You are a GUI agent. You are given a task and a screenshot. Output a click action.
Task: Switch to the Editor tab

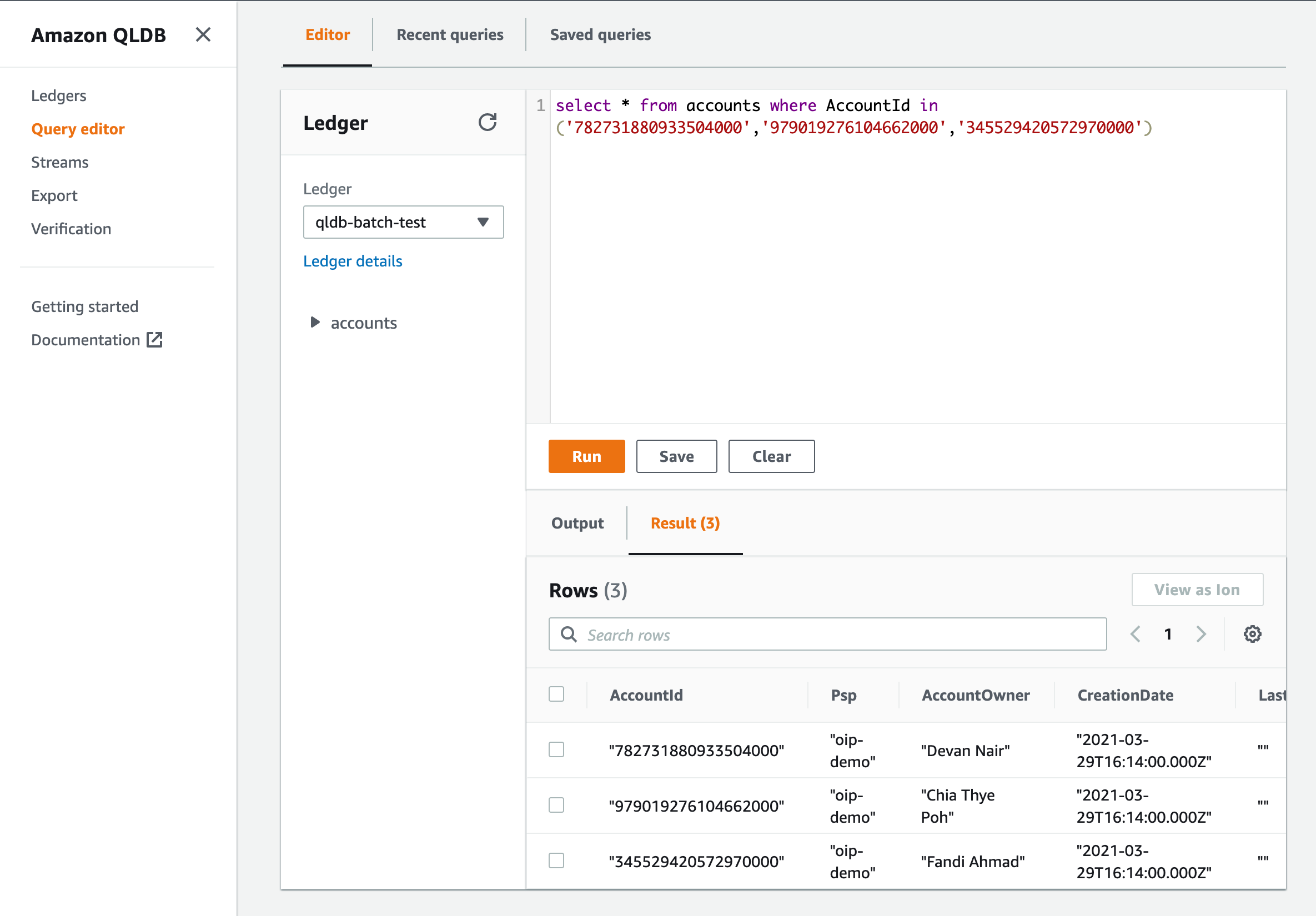pos(327,35)
